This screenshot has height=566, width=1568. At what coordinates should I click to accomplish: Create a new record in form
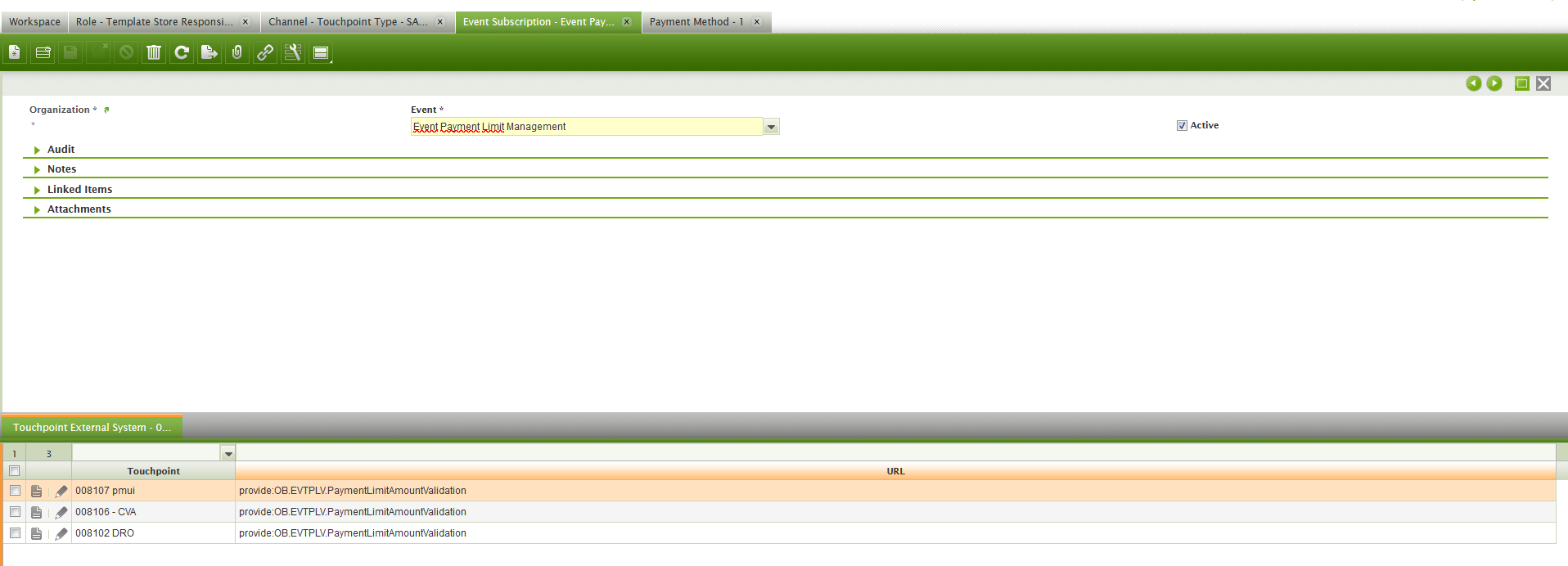point(15,52)
